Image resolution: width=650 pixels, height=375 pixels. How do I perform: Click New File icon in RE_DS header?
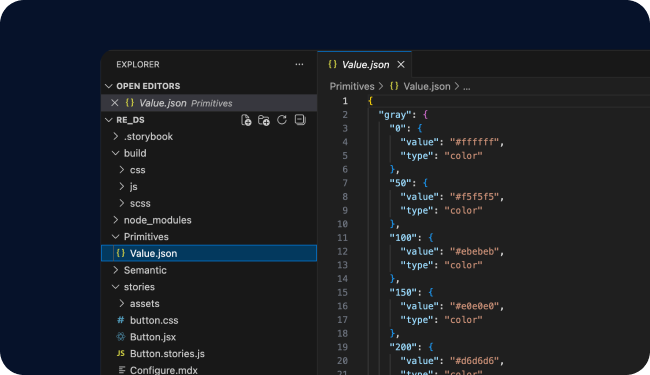tap(246, 120)
